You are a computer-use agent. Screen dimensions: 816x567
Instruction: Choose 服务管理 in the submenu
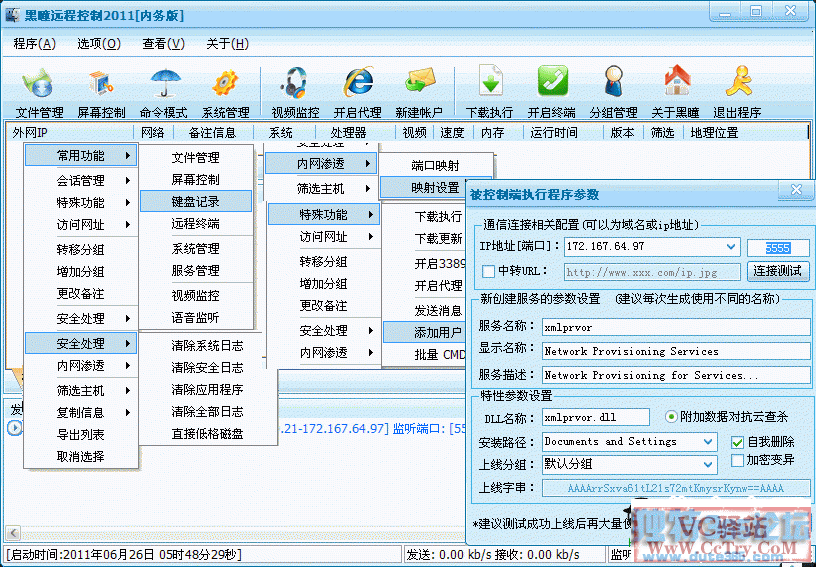[x=196, y=270]
